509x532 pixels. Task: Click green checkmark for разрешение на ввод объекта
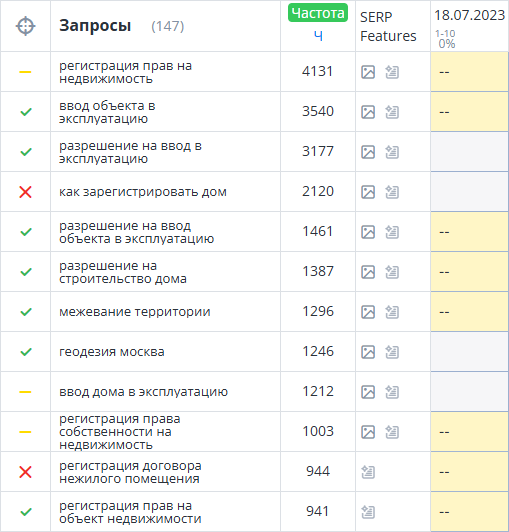point(26,232)
